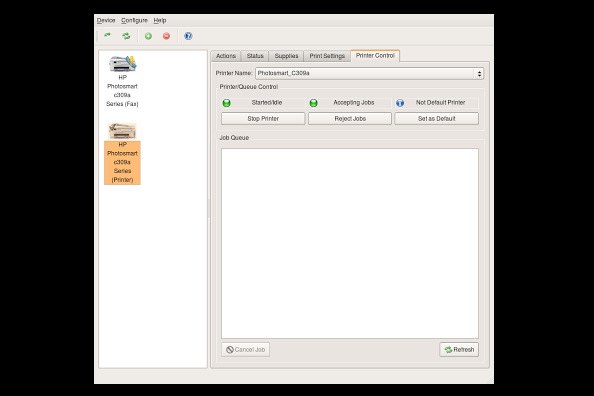
Task: Click the HP Photosmart c309a Series (Printer) label
Action: tap(122, 162)
